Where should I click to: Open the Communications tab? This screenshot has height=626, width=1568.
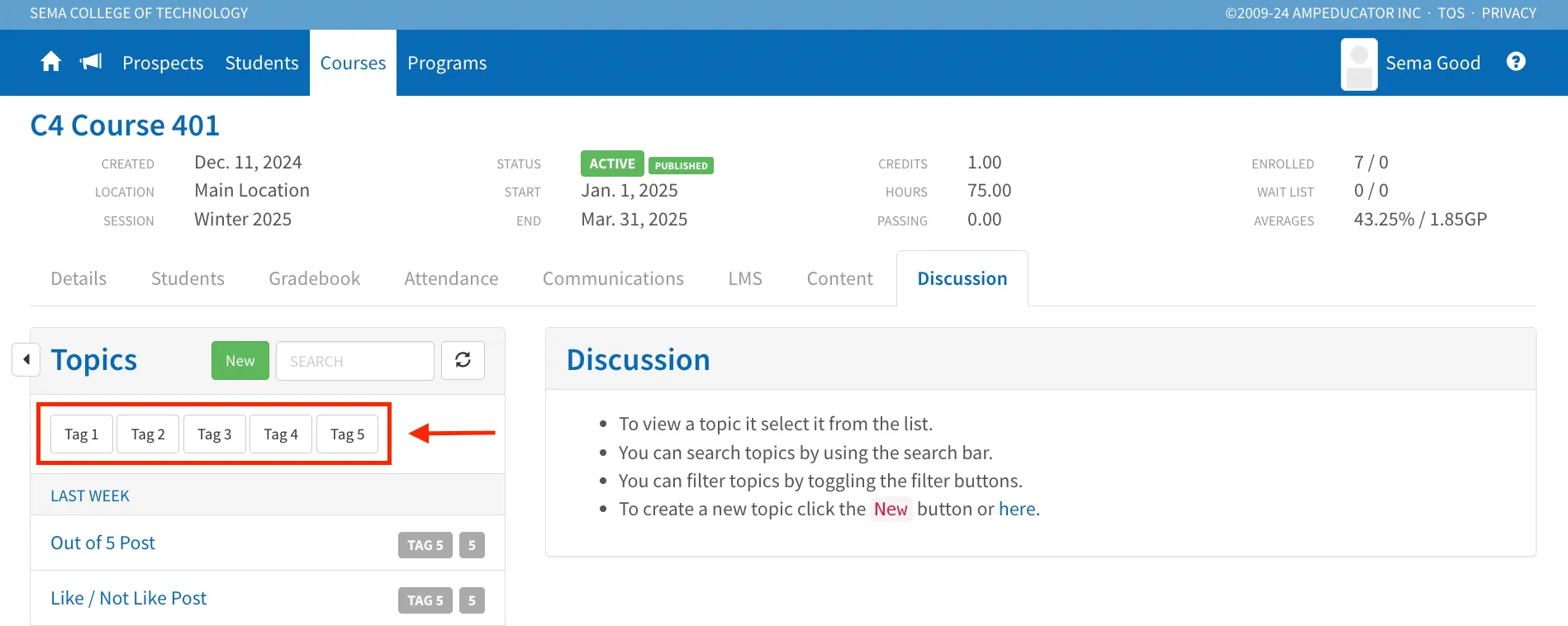pyautogui.click(x=613, y=278)
